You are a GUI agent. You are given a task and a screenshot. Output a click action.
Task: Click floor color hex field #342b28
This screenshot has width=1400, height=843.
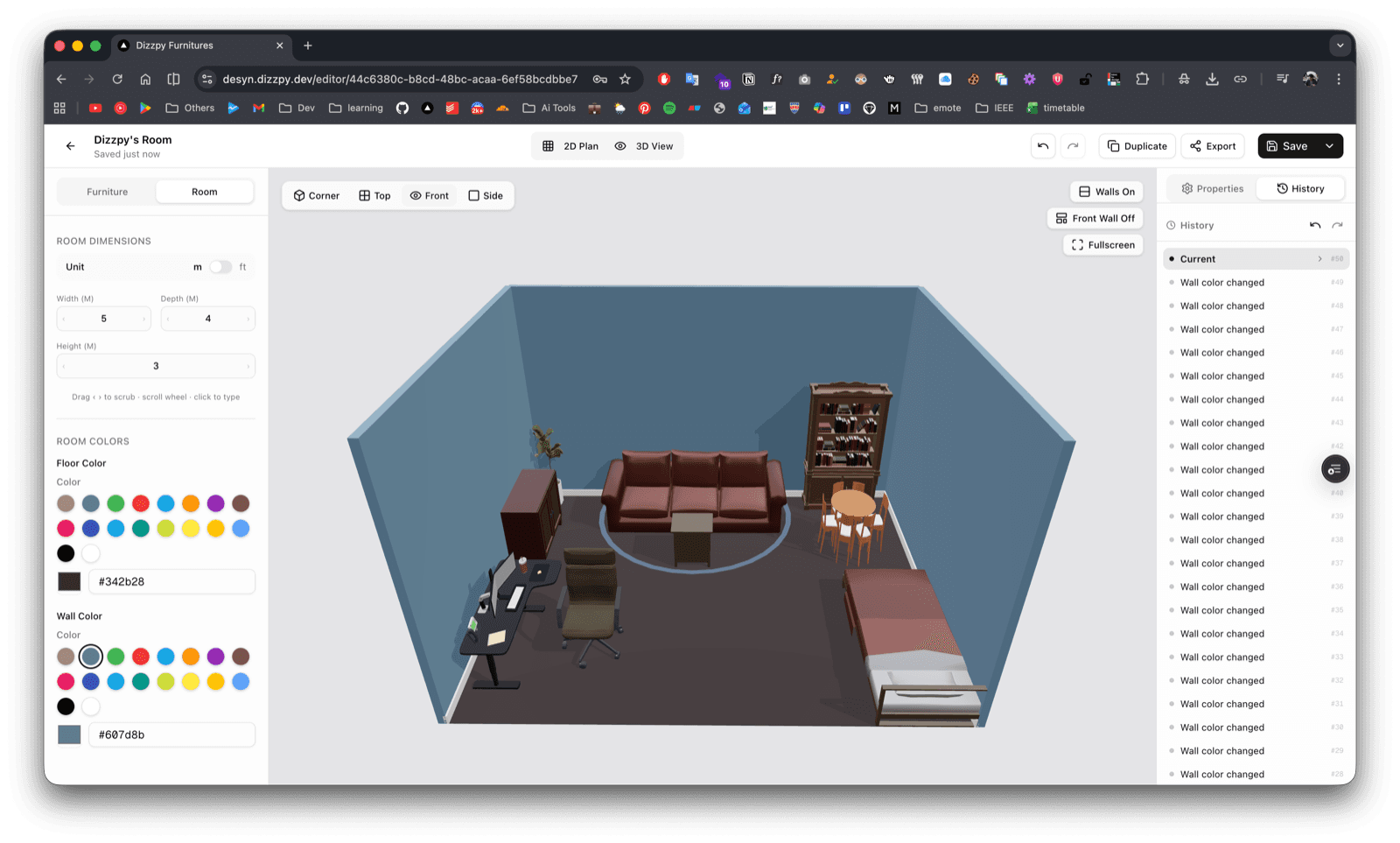171,581
